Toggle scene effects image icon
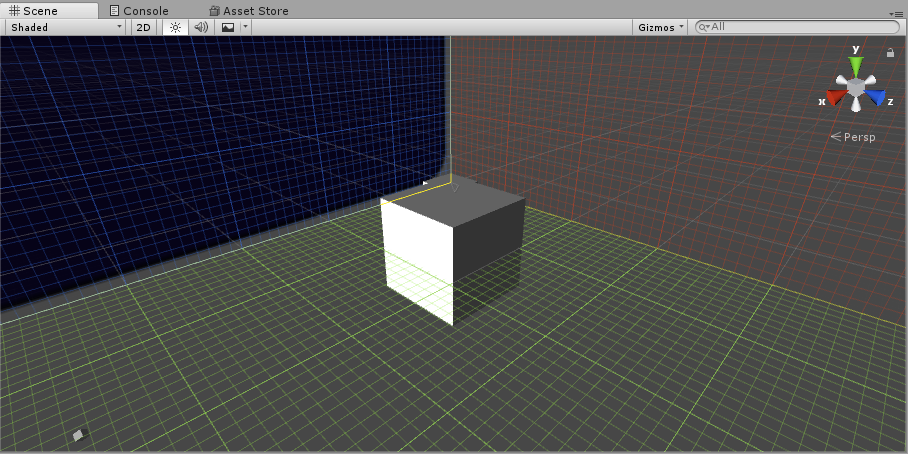The height and width of the screenshot is (454, 908). click(x=228, y=27)
